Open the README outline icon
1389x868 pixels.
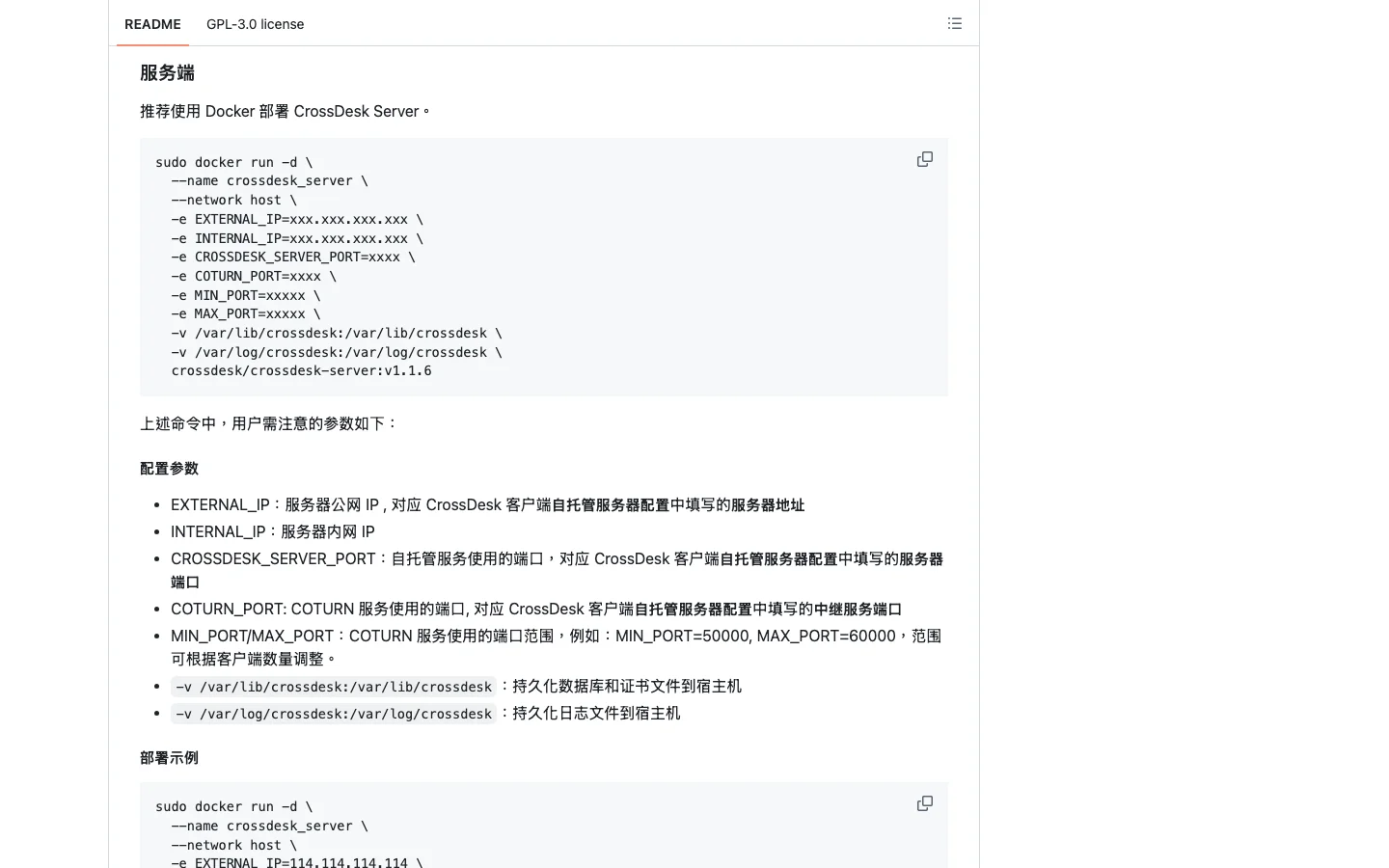(x=954, y=23)
